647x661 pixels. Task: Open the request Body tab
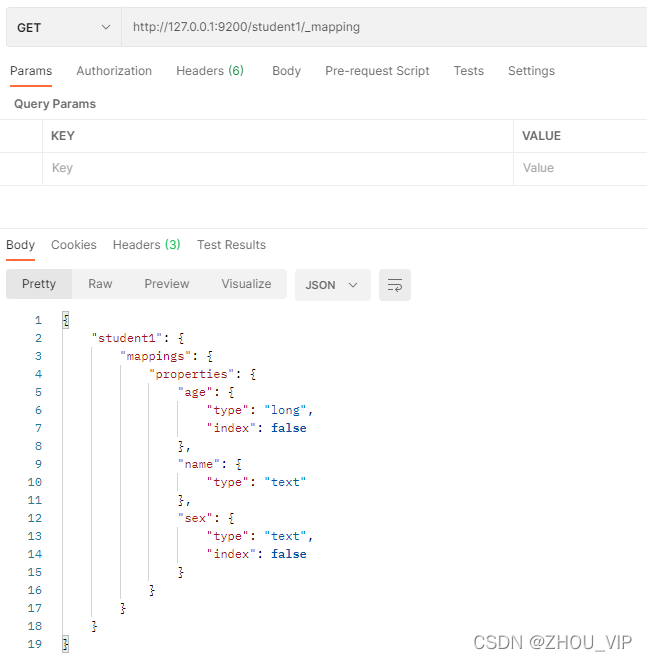click(x=287, y=71)
